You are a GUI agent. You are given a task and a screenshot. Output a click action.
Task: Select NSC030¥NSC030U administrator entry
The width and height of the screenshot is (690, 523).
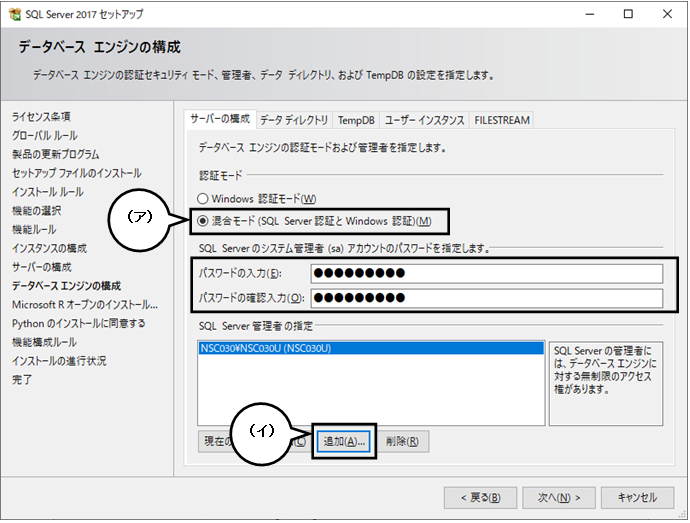tap(371, 348)
